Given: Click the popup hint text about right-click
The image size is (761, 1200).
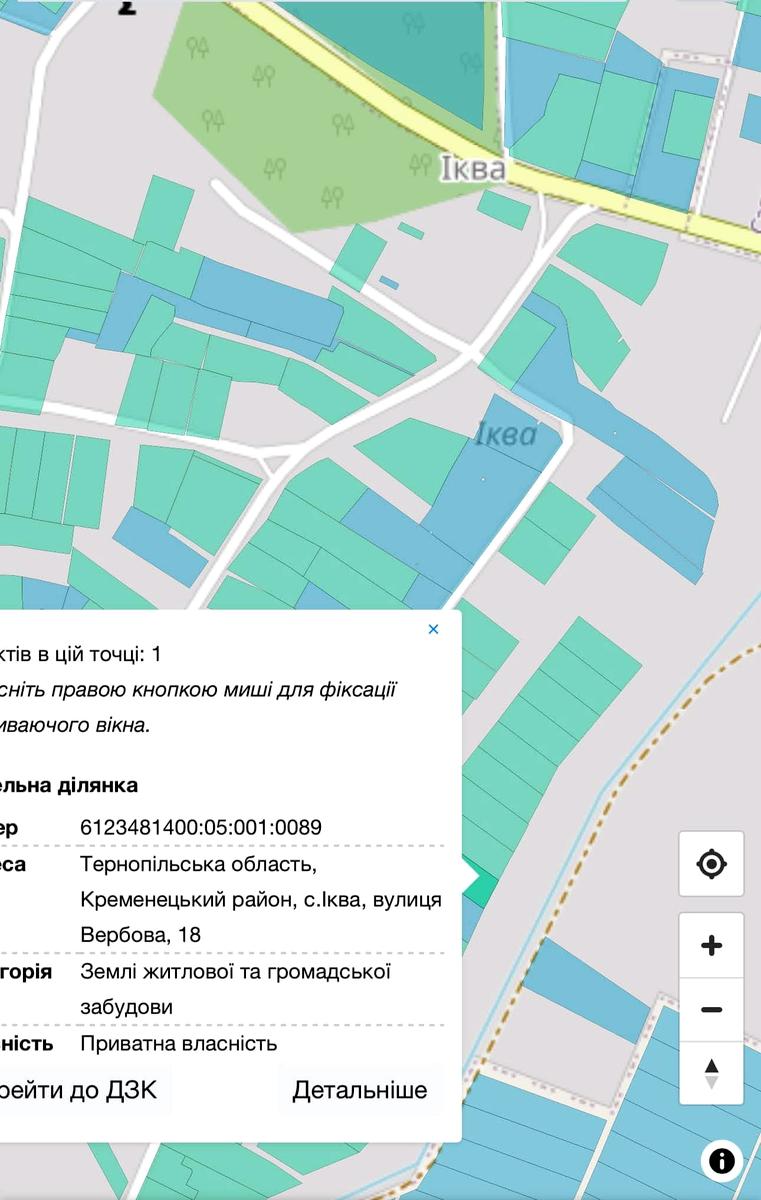Looking at the screenshot, I should coord(200,707).
